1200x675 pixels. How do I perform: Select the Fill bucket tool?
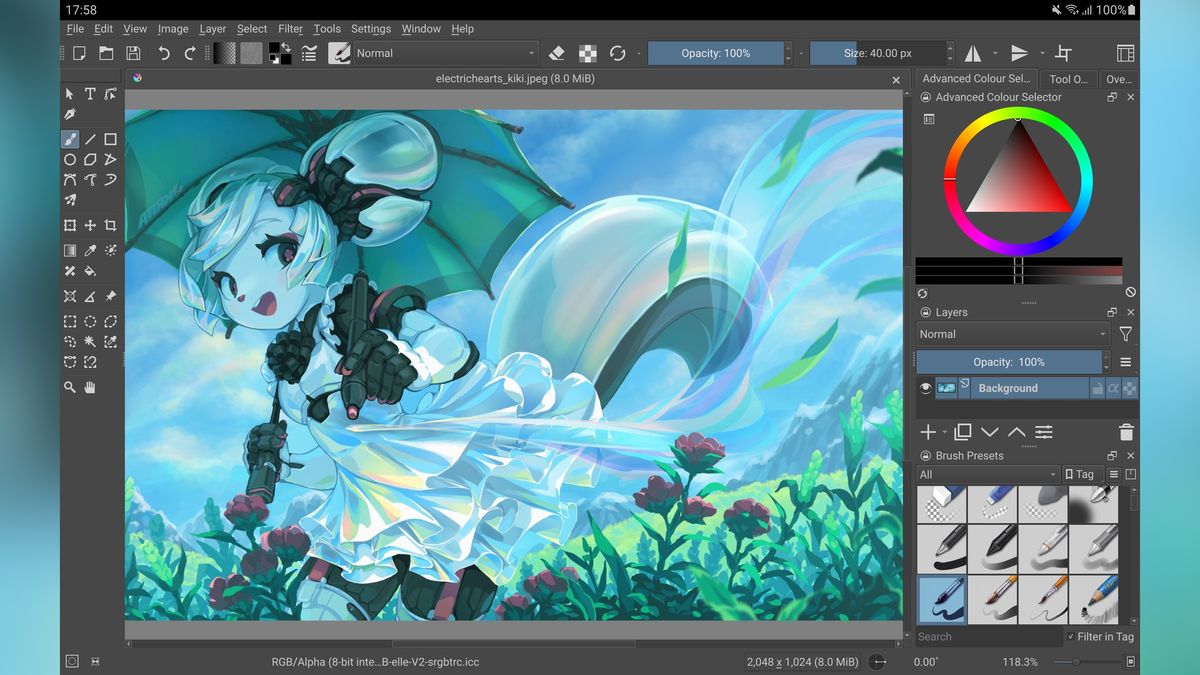(x=90, y=271)
